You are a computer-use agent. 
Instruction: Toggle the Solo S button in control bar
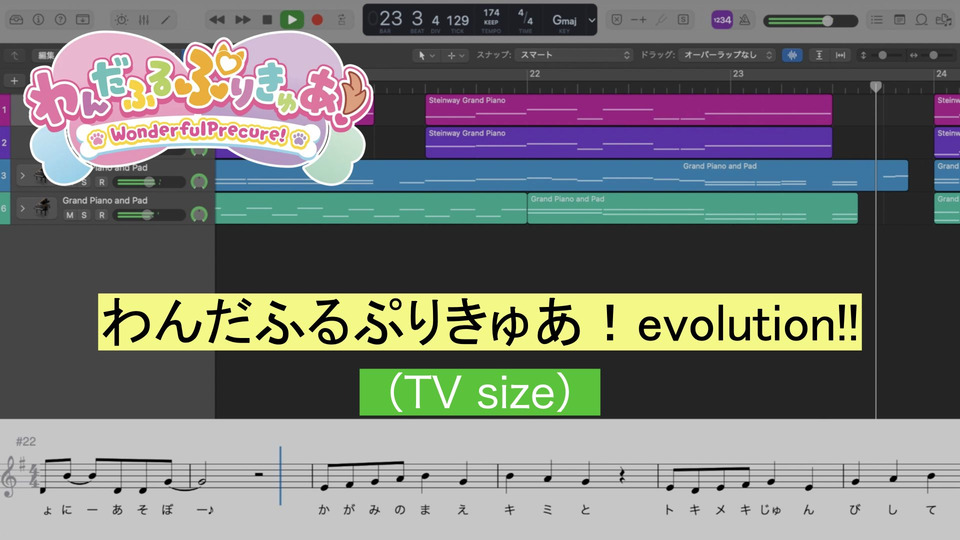point(683,20)
